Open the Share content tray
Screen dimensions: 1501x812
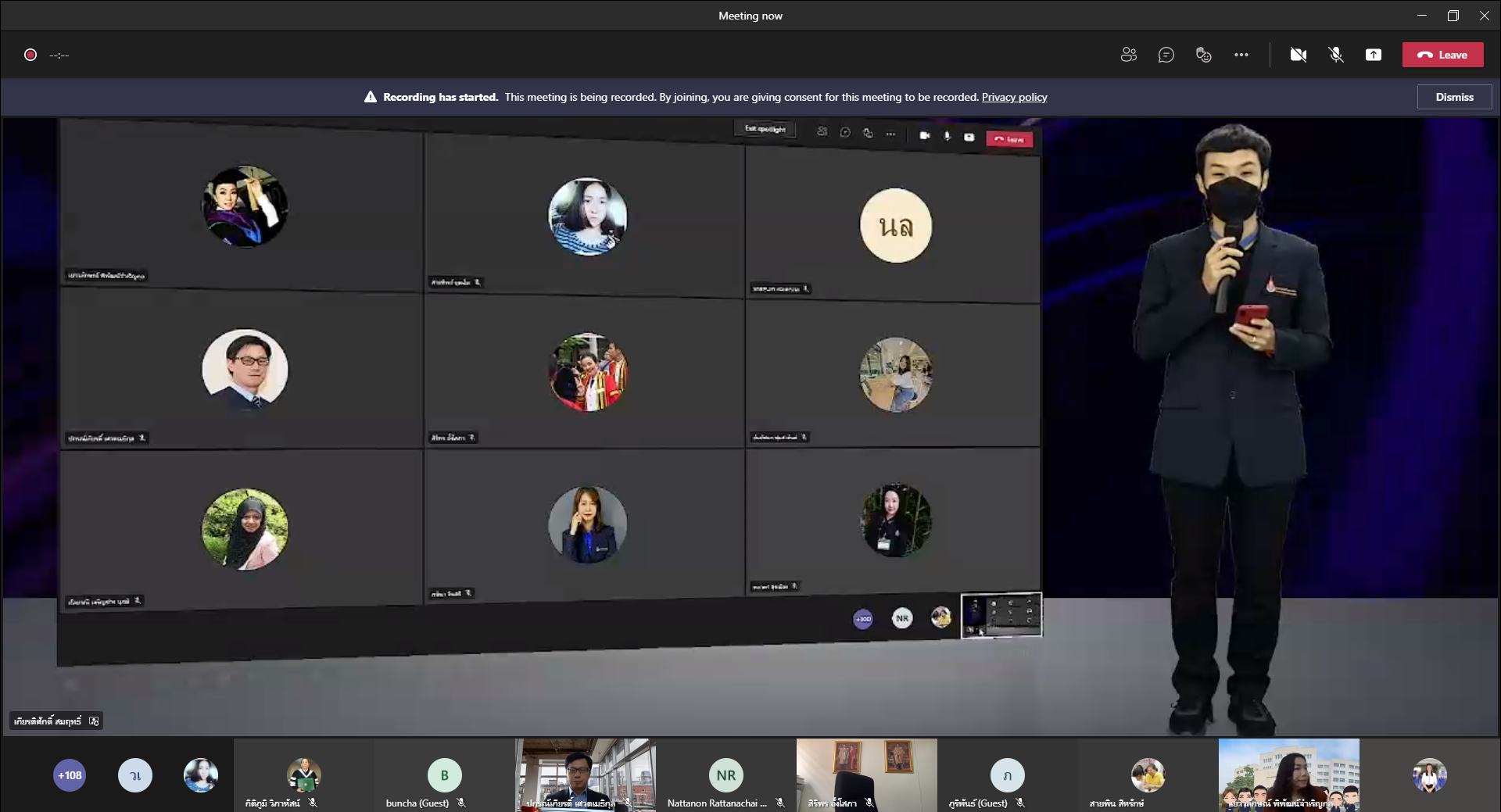(x=1374, y=55)
